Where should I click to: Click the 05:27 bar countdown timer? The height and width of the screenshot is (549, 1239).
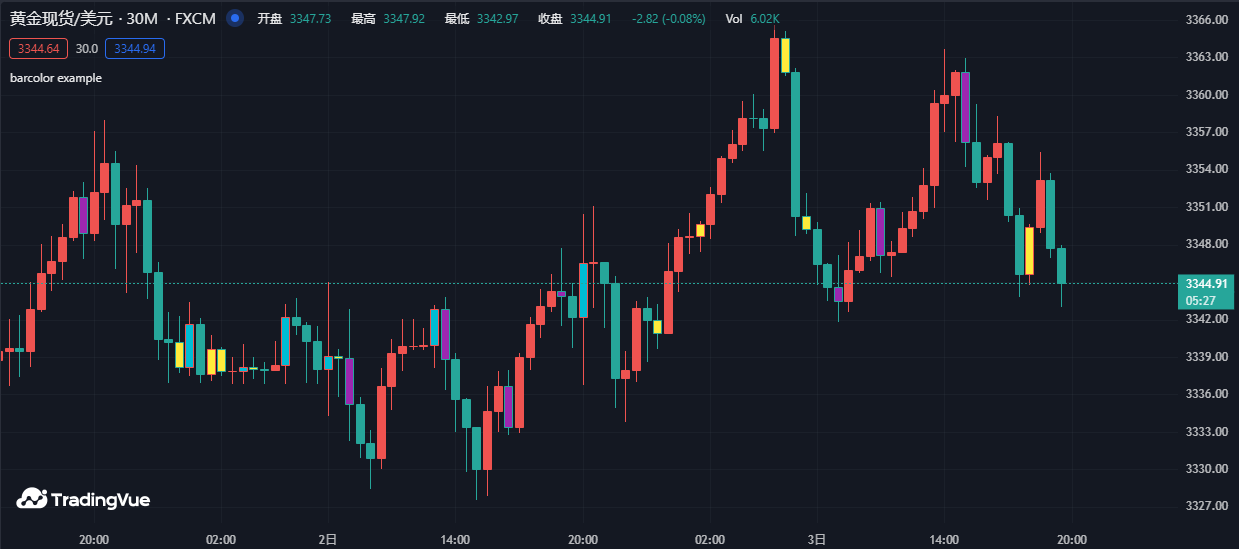tap(1200, 300)
